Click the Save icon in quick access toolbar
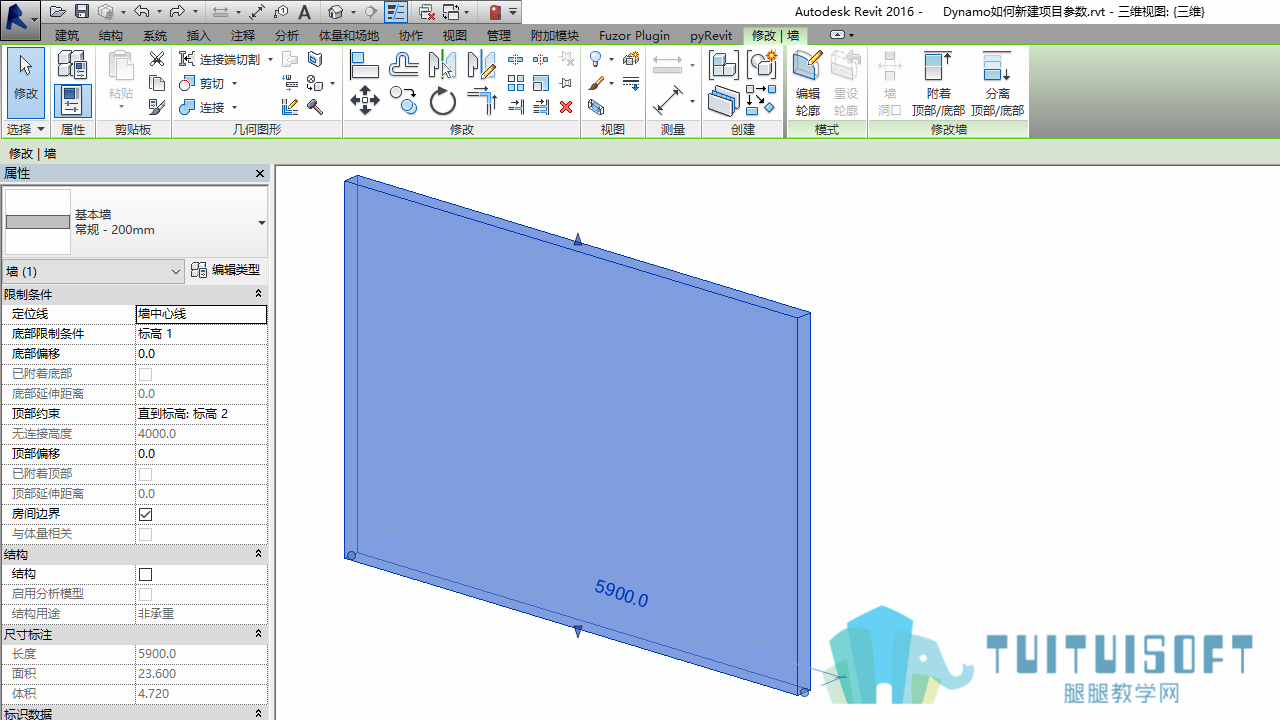Screen dimensions: 1280x720 (x=82, y=12)
